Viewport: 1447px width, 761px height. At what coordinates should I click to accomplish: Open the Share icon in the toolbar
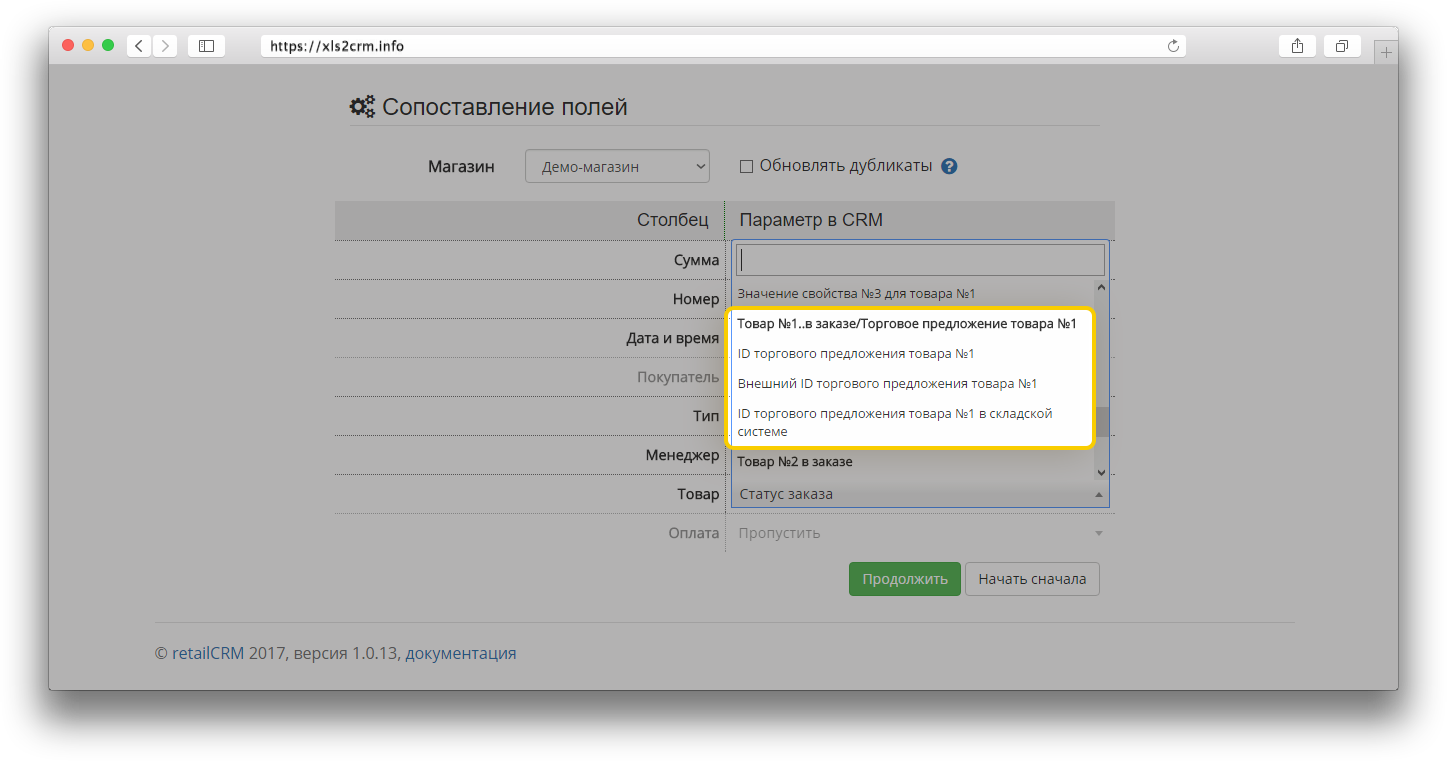tap(1297, 46)
